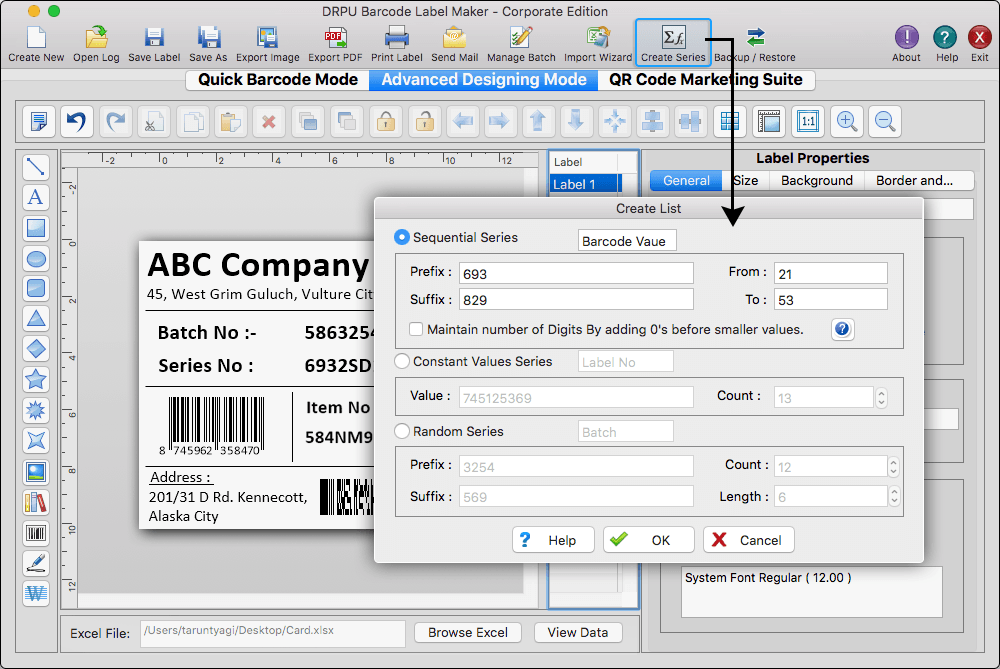1000x669 pixels.
Task: Click OK in the Create List dialog
Action: [649, 540]
